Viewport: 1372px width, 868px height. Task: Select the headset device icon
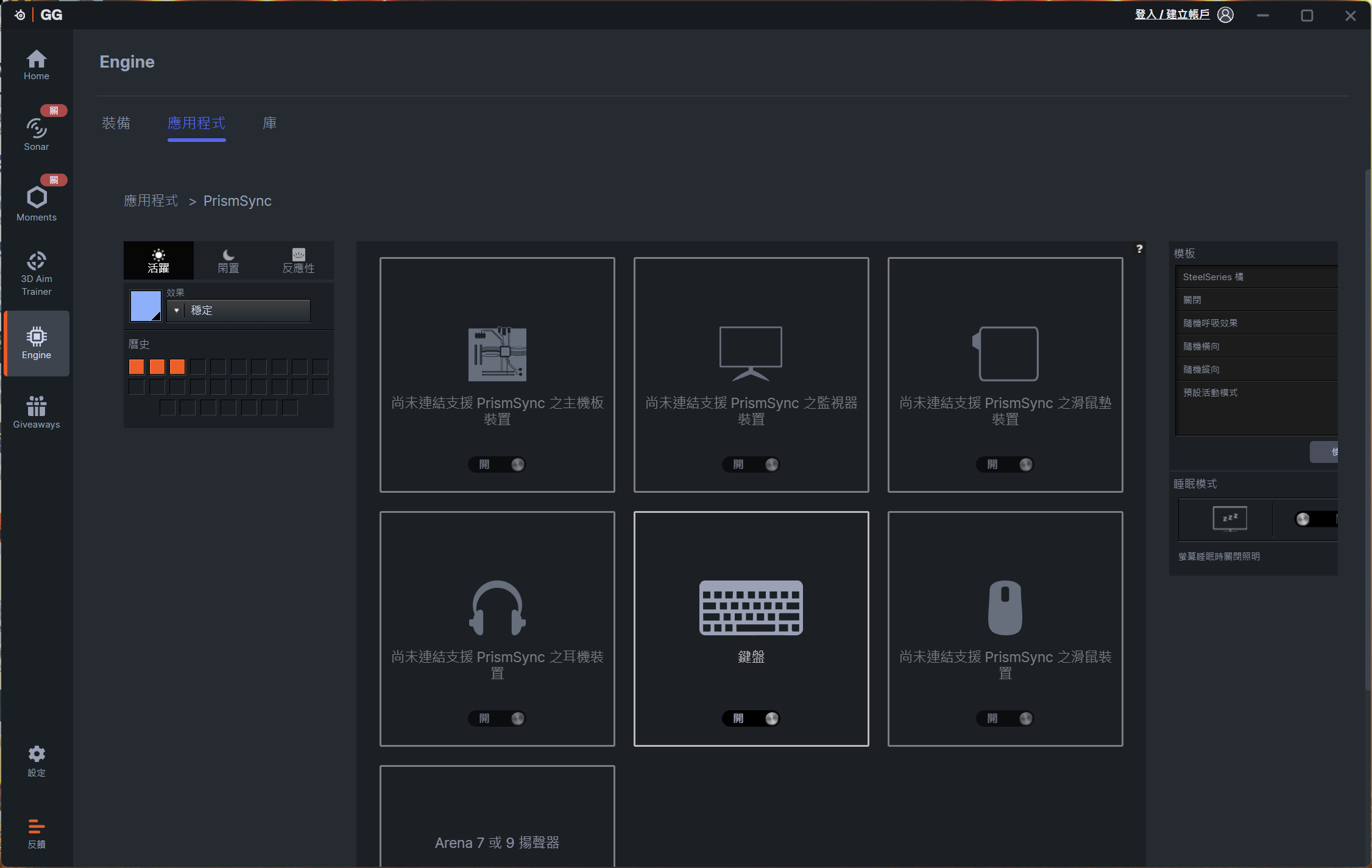pyautogui.click(x=497, y=607)
